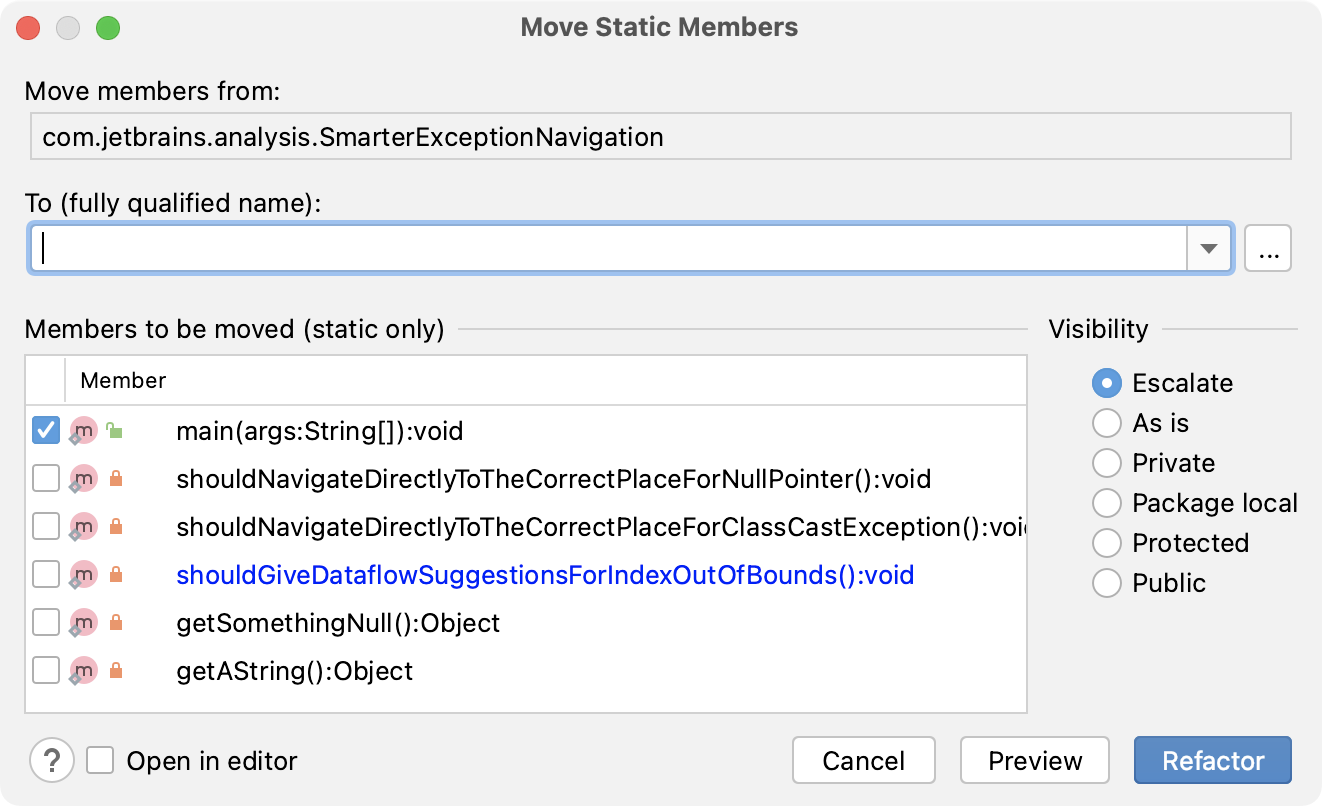Click the Member column header
This screenshot has height=806, width=1322.
click(123, 380)
